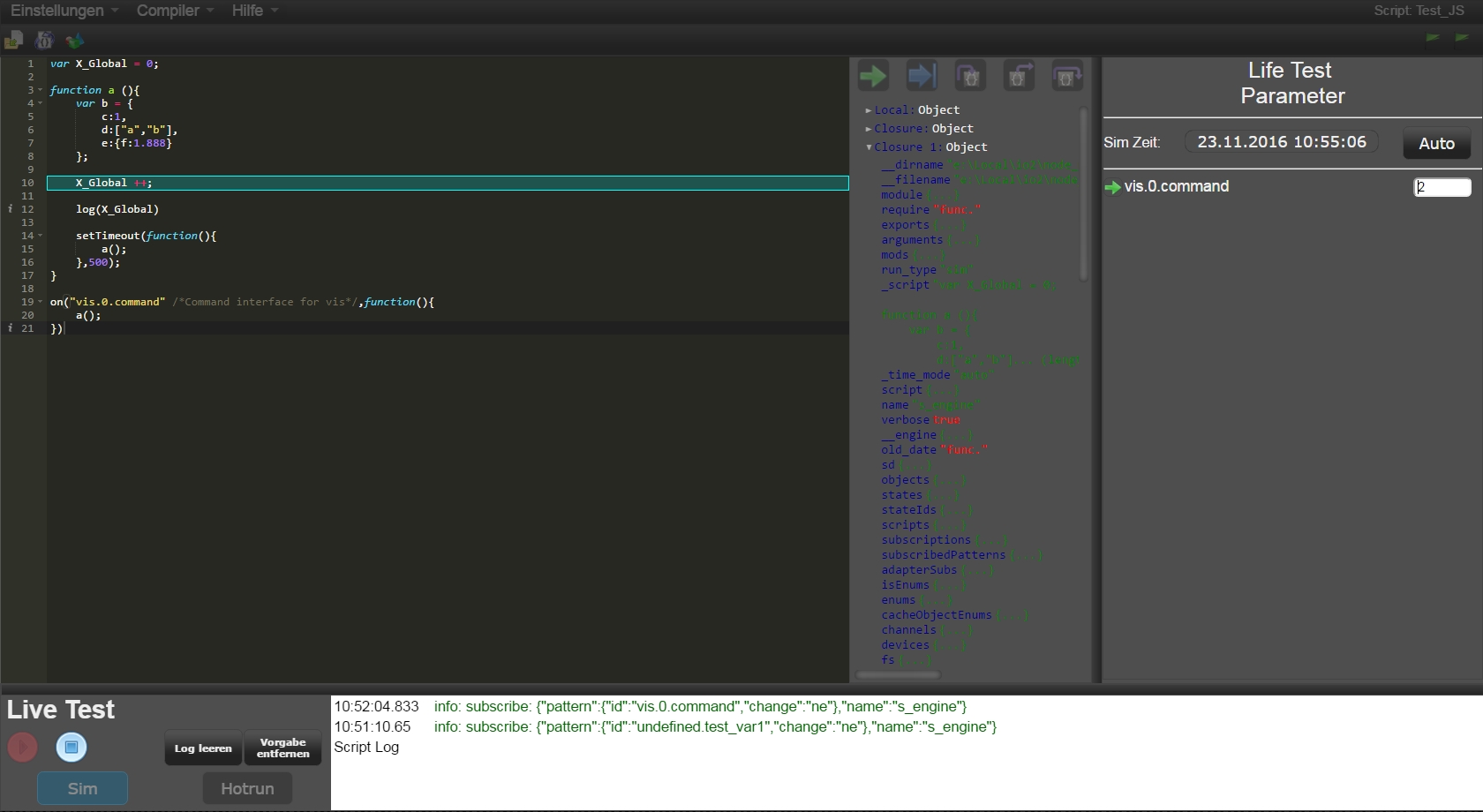The width and height of the screenshot is (1483, 812).
Task: Expand the Local: Object tree node
Action: coord(869,110)
